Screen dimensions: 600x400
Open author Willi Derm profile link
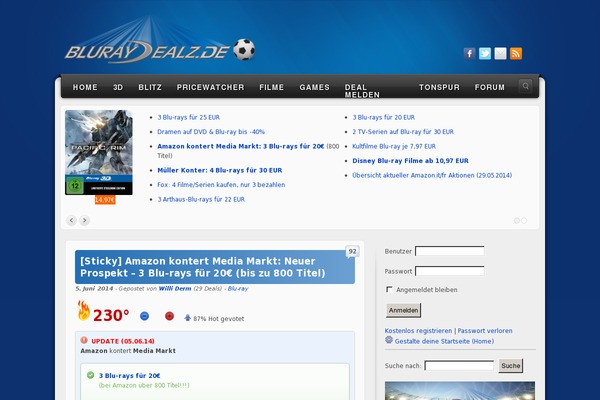pos(175,289)
